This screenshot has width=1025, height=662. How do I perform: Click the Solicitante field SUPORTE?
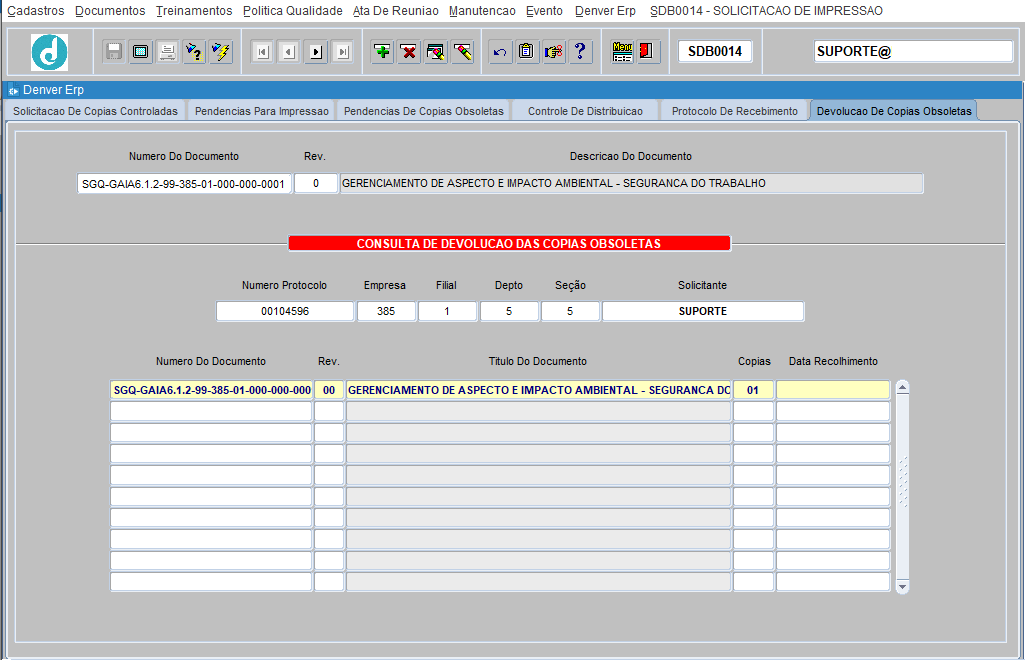coord(703,311)
